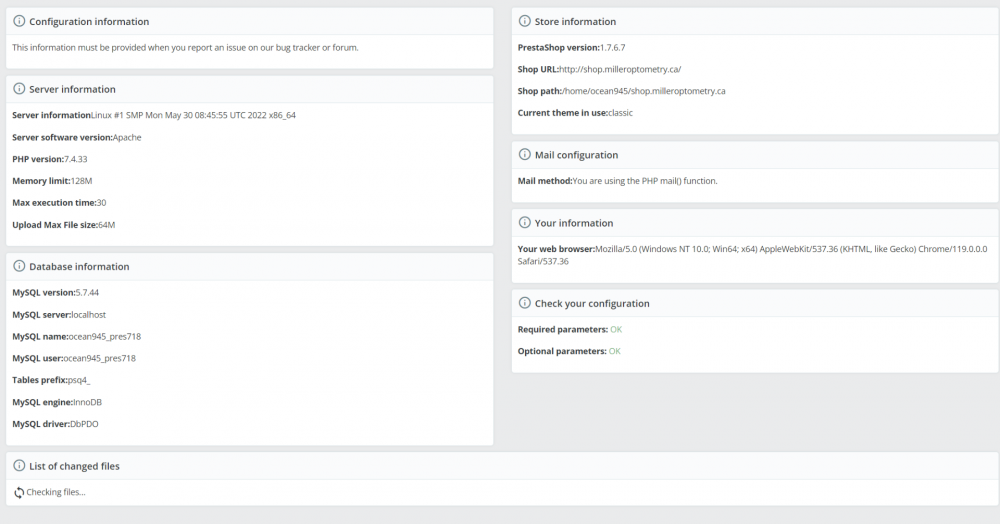Click the Configuration information info icon

(x=20, y=21)
